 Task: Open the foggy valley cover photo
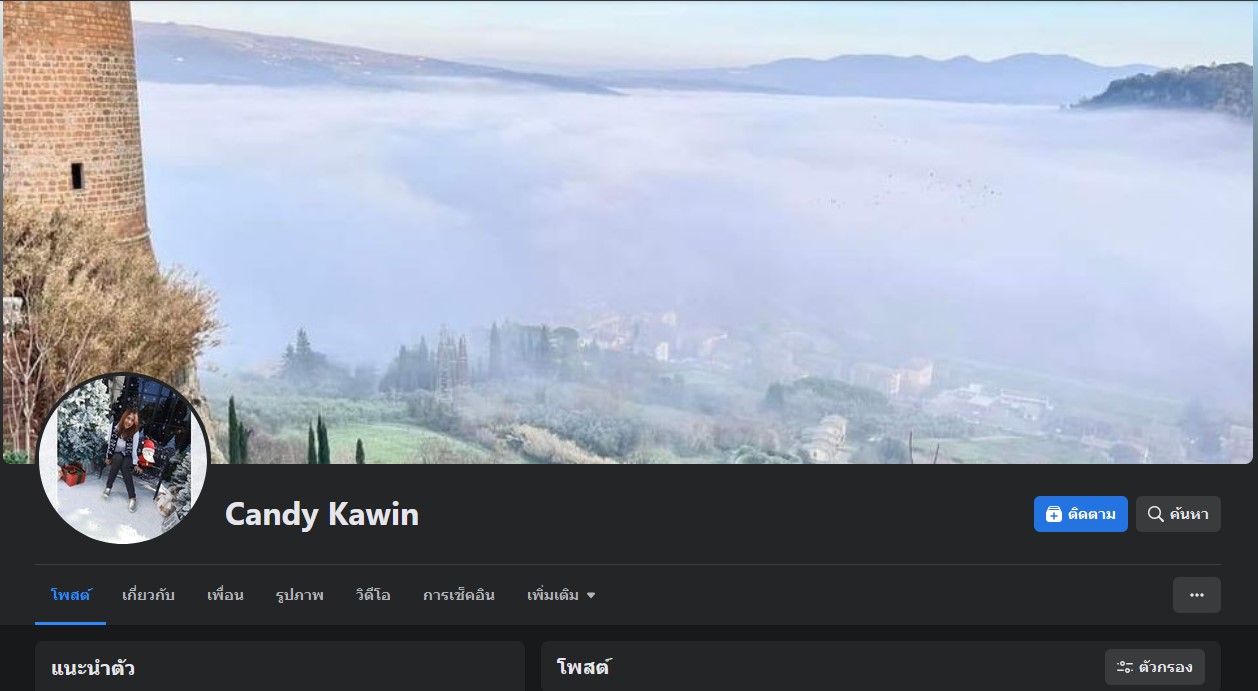click(x=629, y=232)
